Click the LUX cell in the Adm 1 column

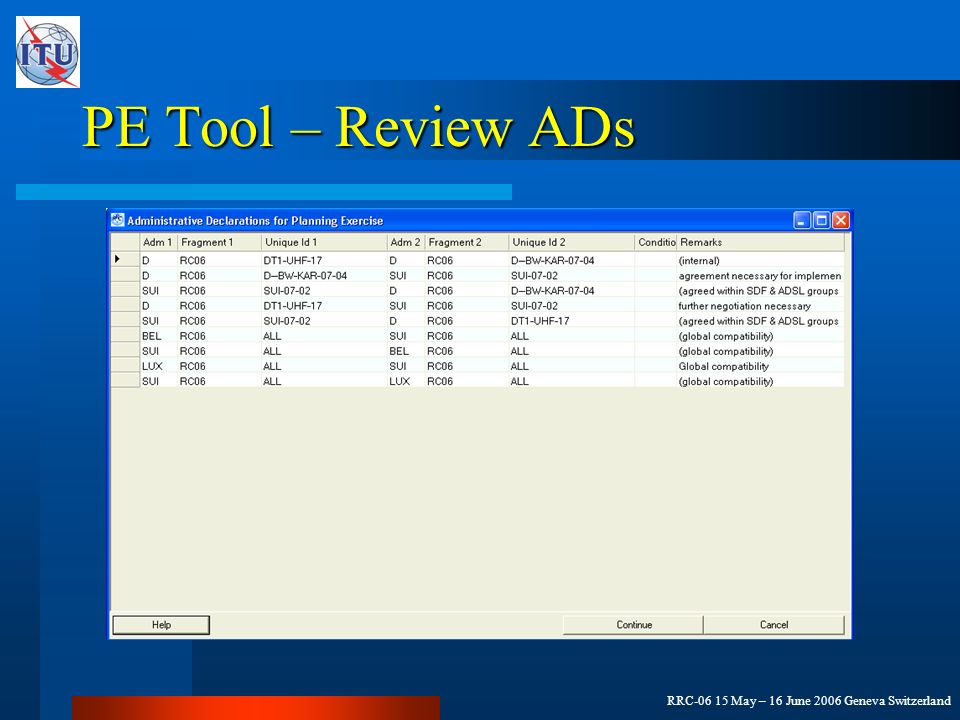click(159, 366)
